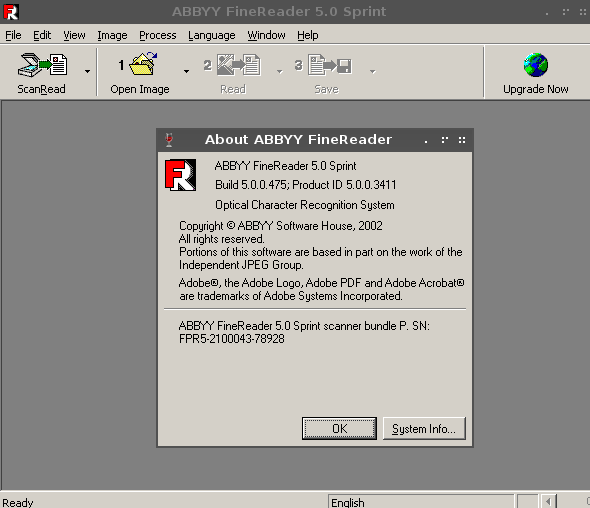
Task: Click the Build 5.0.0.475 version text
Action: point(251,185)
